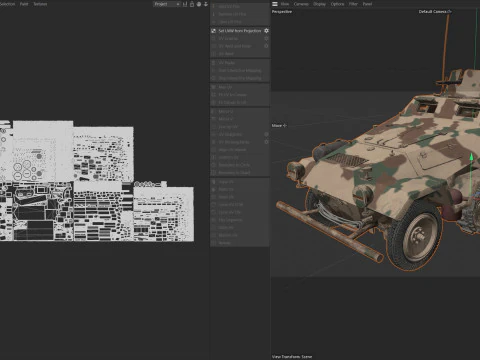Image resolution: width=480 pixels, height=360 pixels.
Task: Open Set UVW from Projection gear settings
Action: 266,31
